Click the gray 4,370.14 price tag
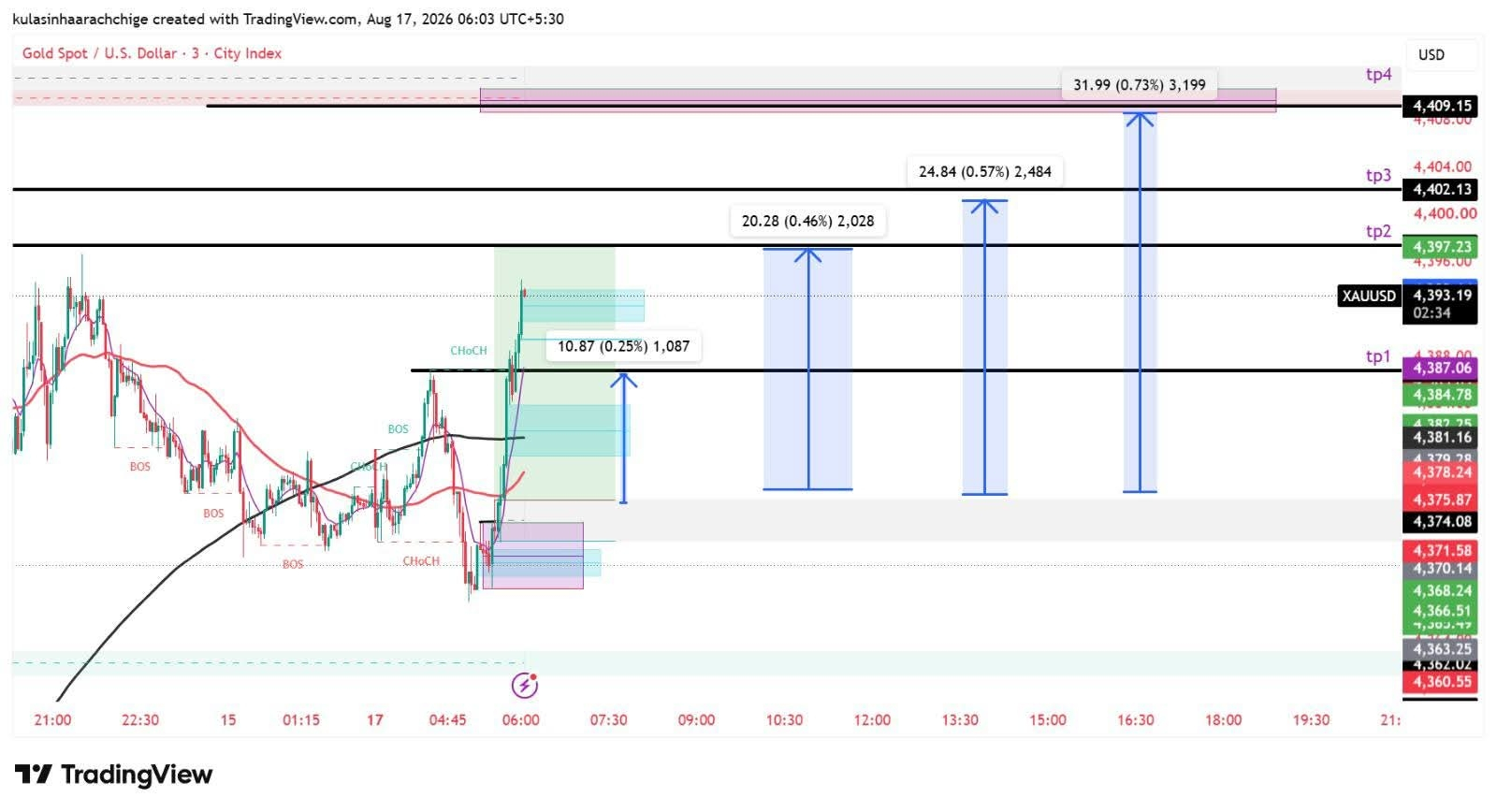The height and width of the screenshot is (812, 1497). pos(1441,568)
